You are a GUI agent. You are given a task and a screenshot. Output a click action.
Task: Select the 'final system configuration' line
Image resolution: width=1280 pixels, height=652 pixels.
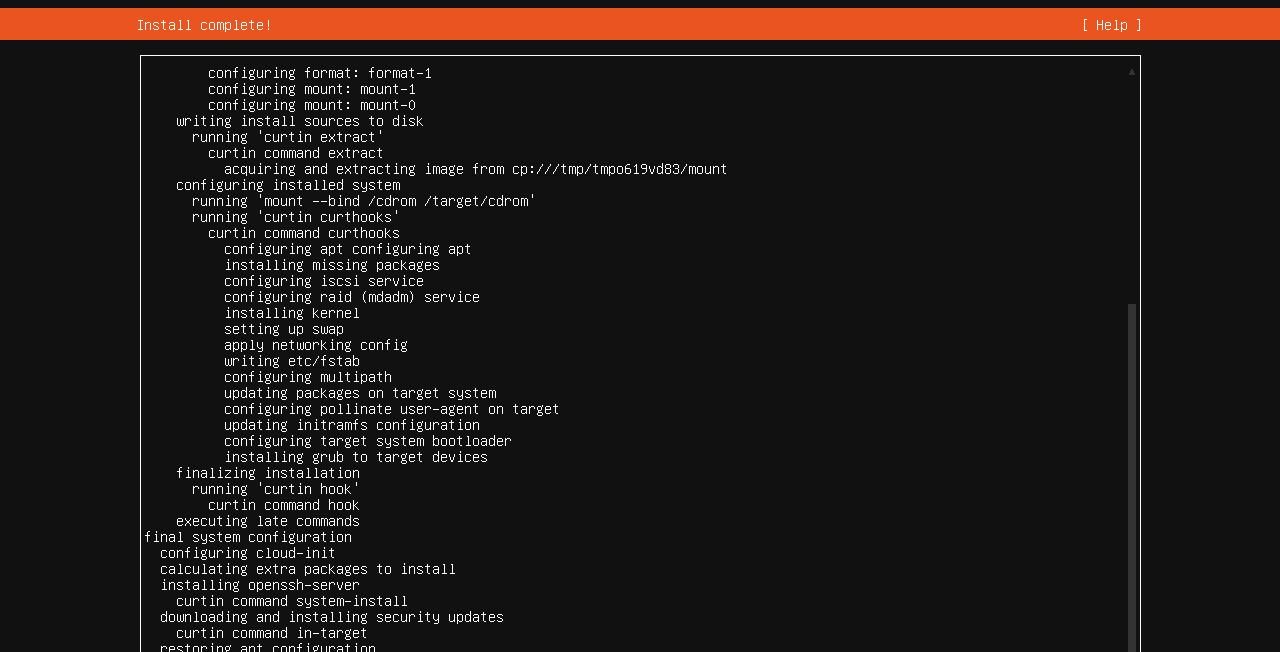[248, 537]
